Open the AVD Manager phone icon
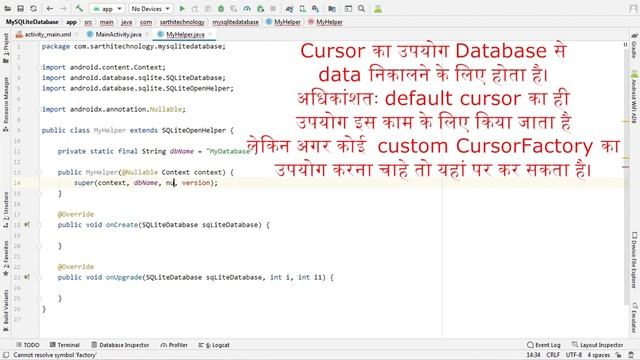Screen dimensions: 640x360 click(302, 9)
